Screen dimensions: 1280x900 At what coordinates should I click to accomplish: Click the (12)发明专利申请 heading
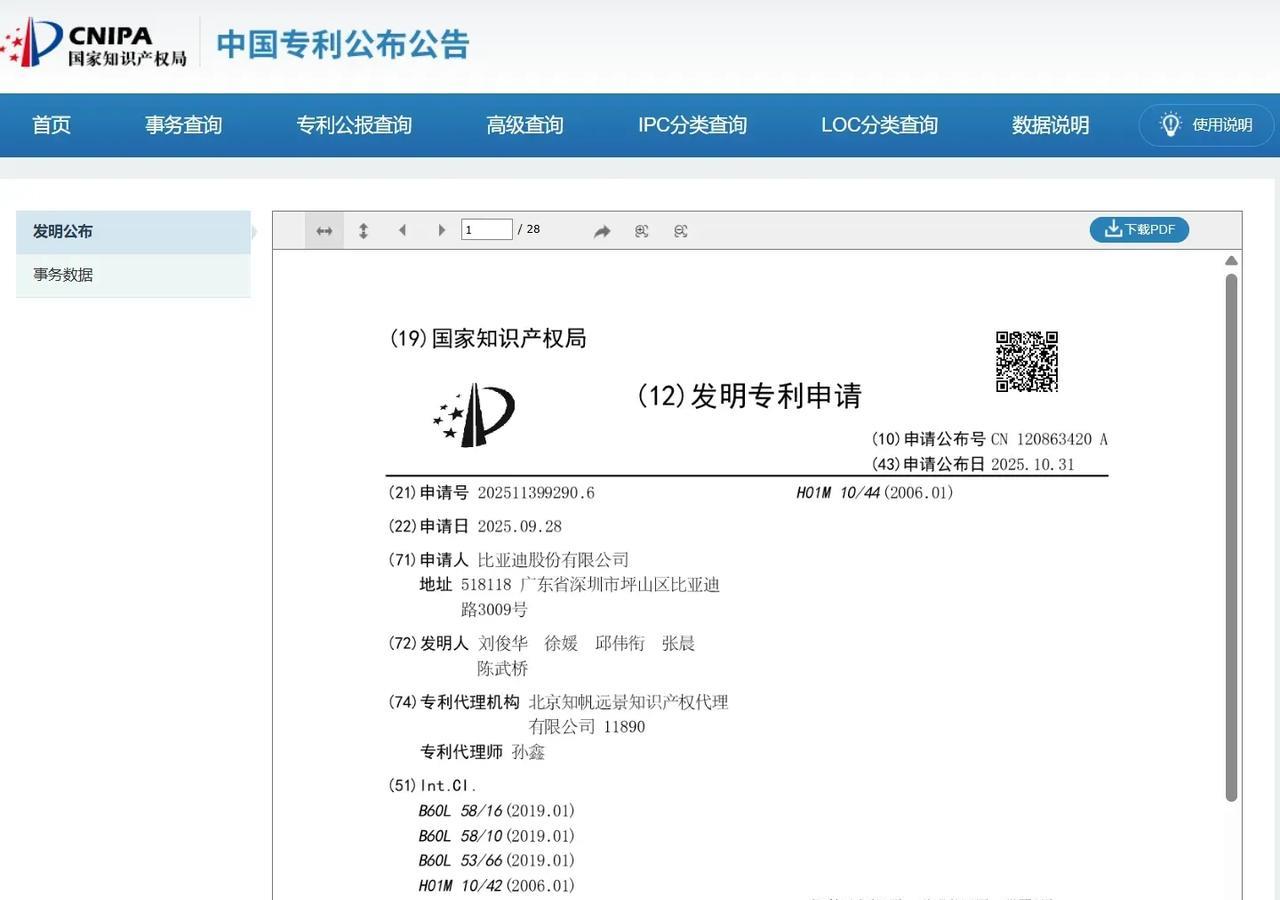[749, 396]
